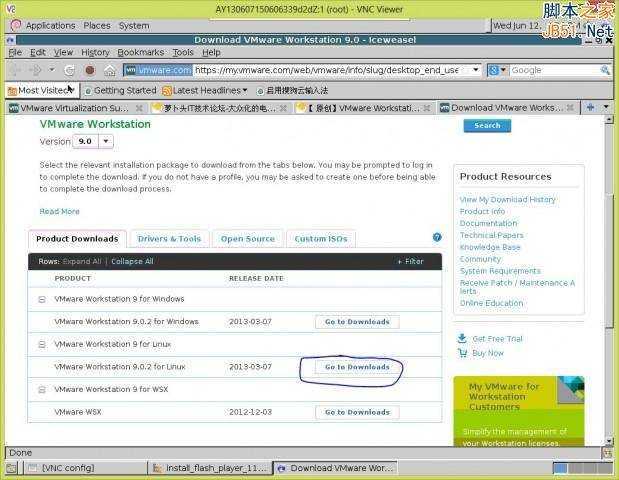Click the Buy Now cart icon
Viewport: 619px width, 480px height.
(x=462, y=352)
